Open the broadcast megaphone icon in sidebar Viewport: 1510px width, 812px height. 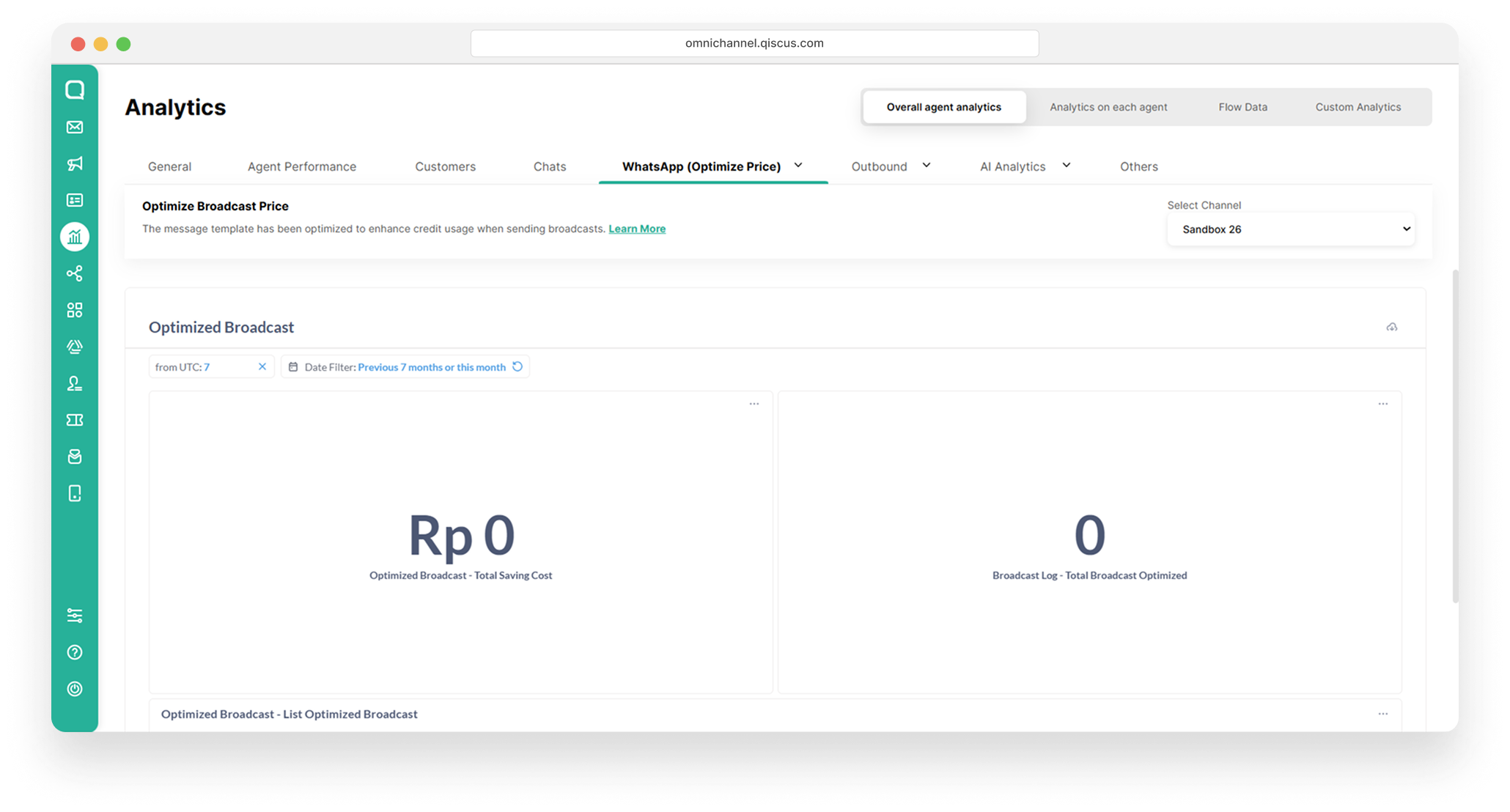(x=75, y=163)
